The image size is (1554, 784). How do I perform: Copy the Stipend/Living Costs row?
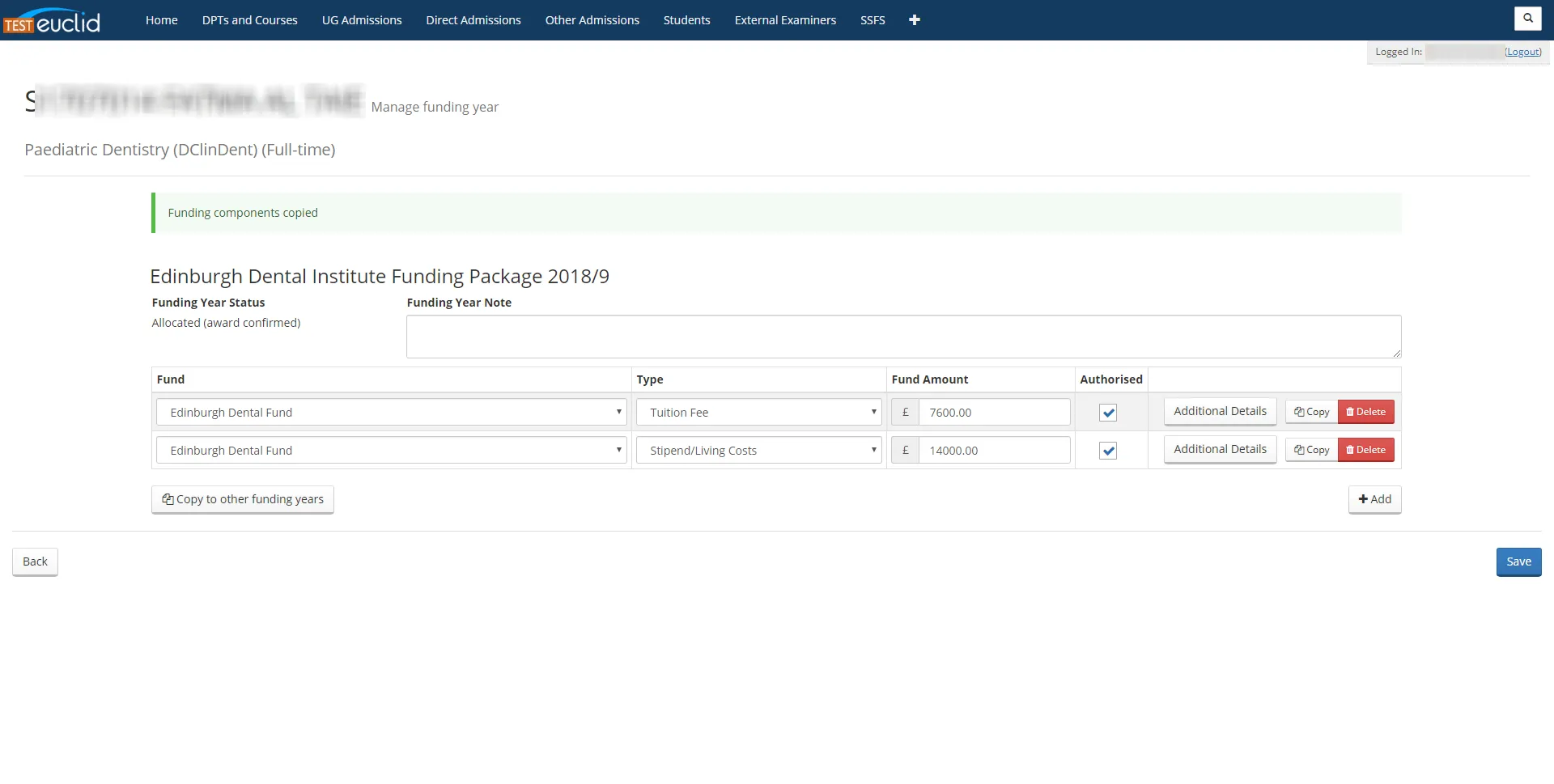1311,450
